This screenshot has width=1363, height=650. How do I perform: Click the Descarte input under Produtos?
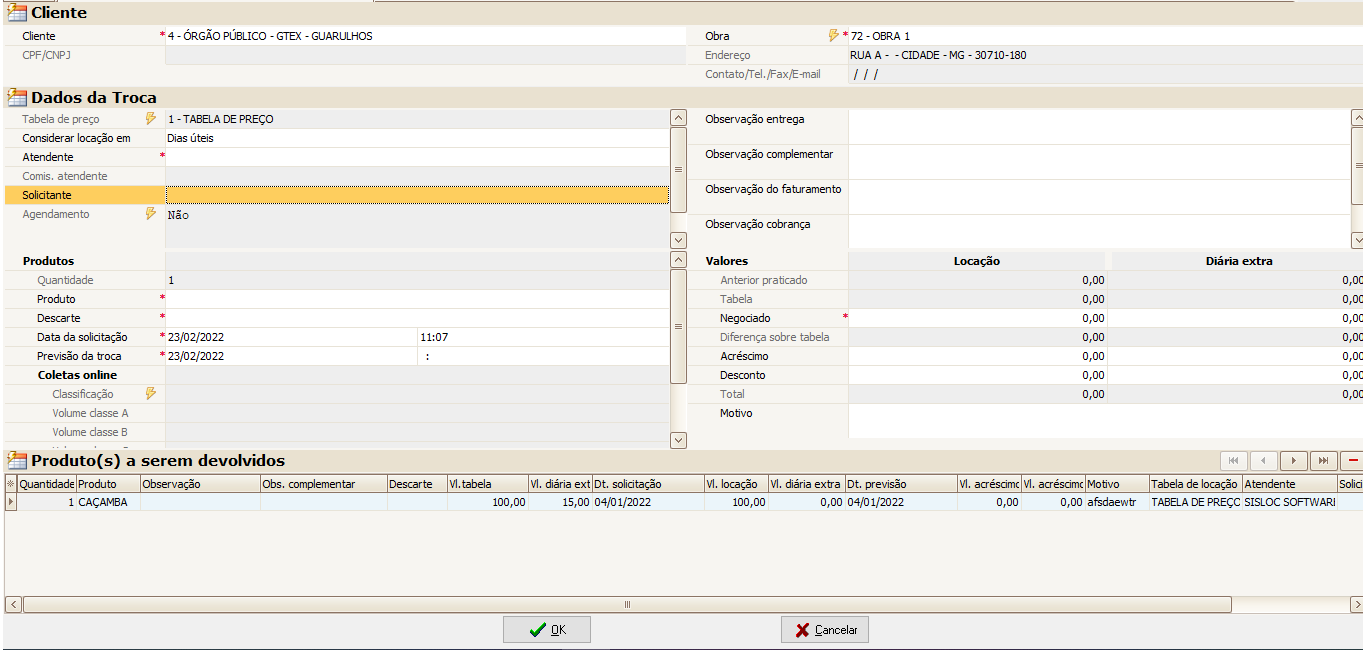coord(417,318)
